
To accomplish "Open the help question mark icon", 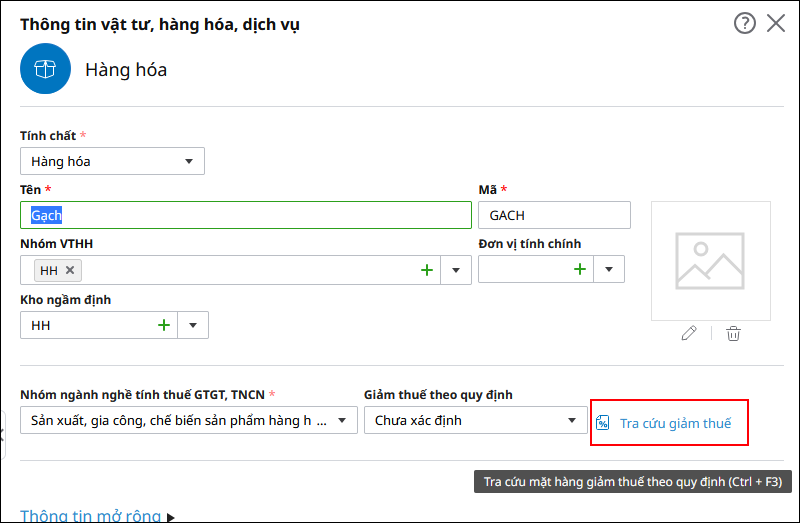I will click(744, 23).
